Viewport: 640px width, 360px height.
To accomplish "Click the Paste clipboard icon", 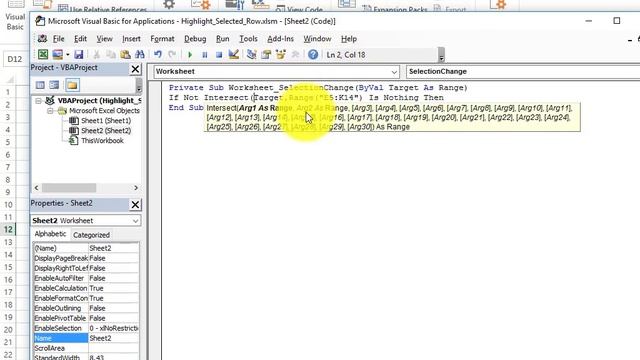I will tap(125, 54).
